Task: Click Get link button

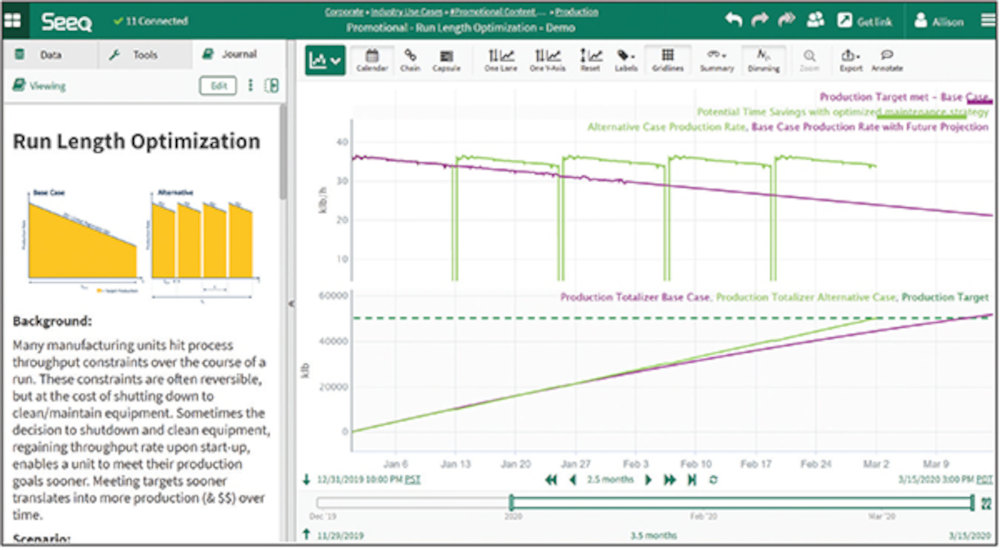Action: click(865, 21)
